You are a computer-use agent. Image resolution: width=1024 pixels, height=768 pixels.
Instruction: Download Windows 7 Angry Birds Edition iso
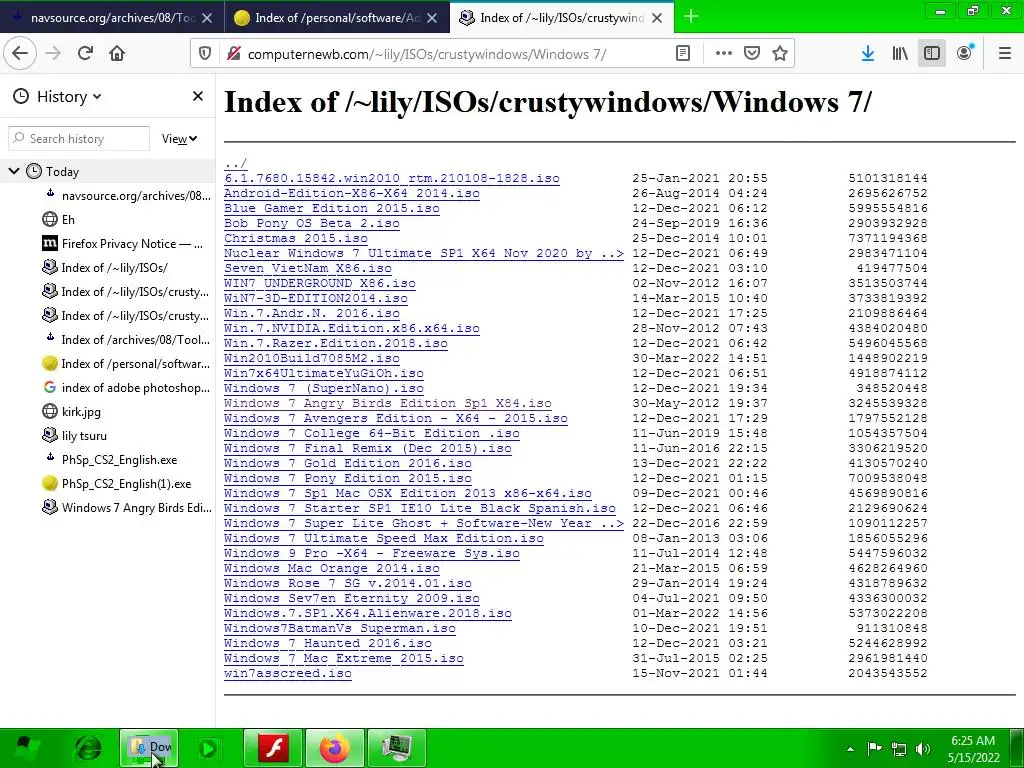(388, 404)
